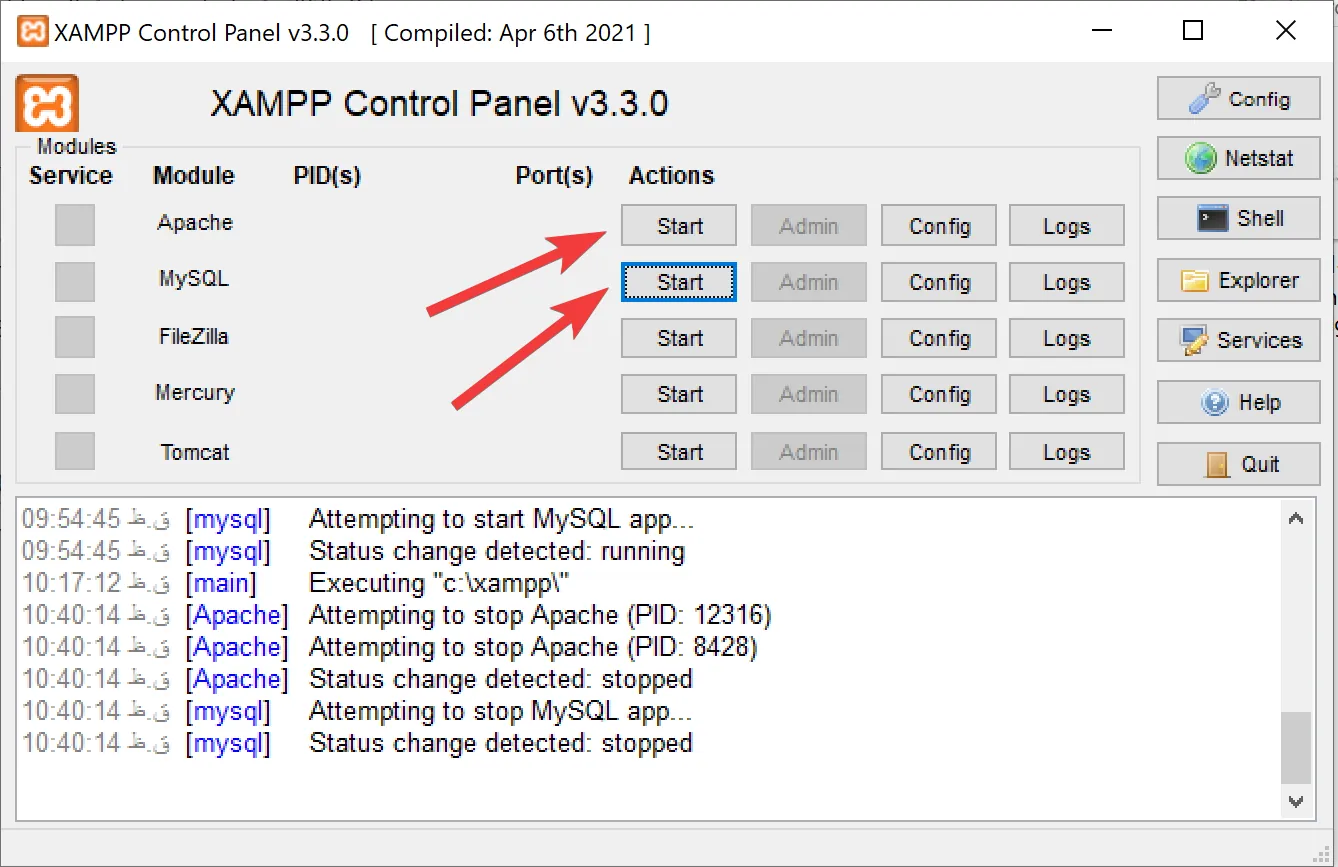Toggle the MySQL service checkbox
Image resolution: width=1338 pixels, height=867 pixels.
75,281
